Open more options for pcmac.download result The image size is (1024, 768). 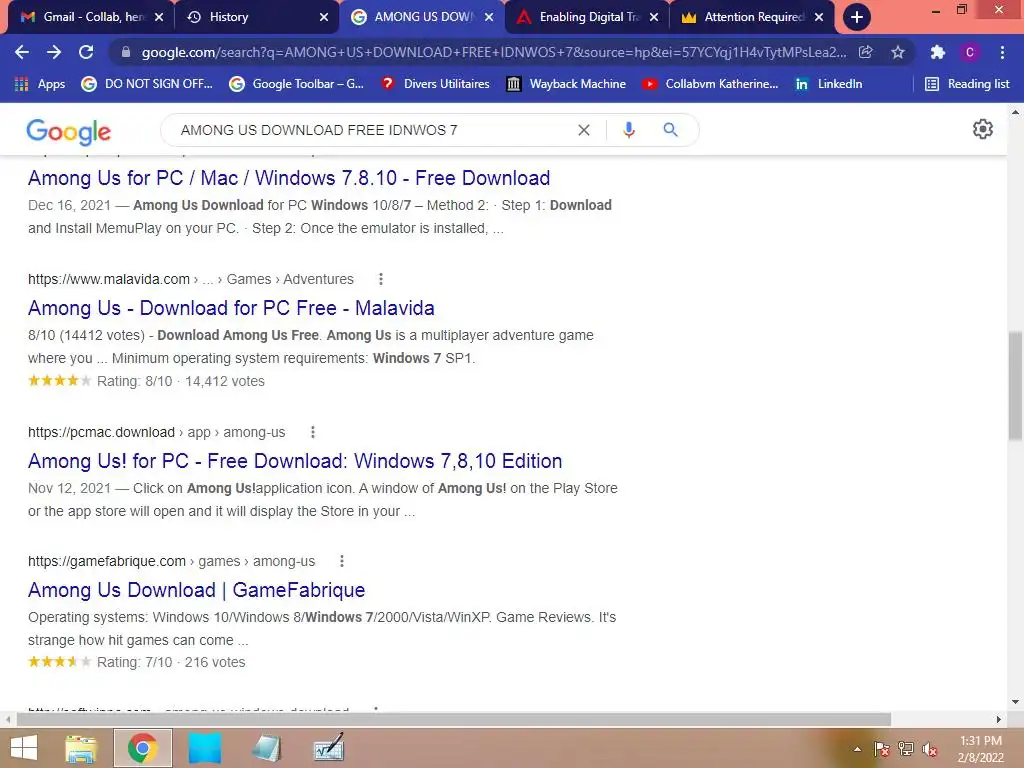coord(313,432)
